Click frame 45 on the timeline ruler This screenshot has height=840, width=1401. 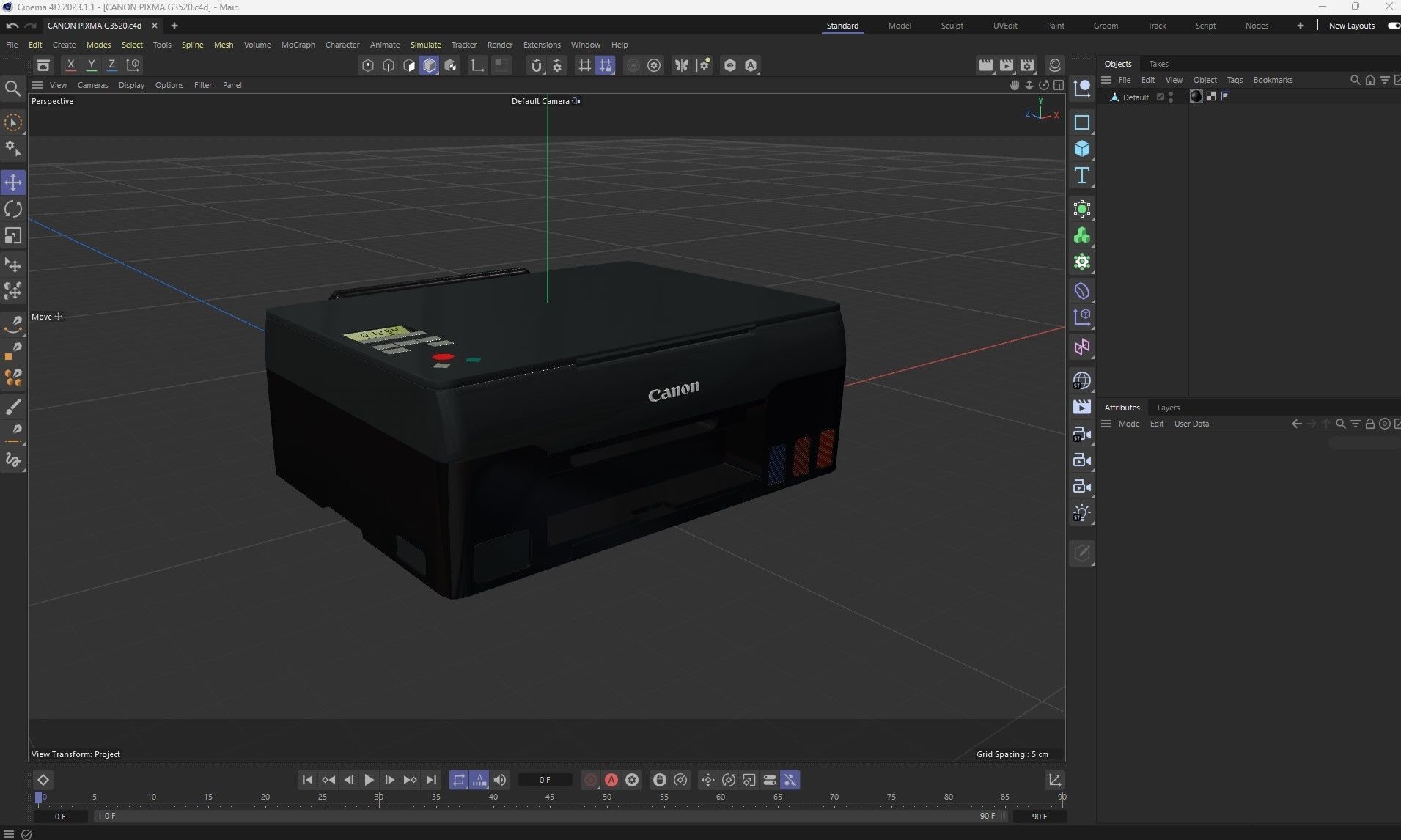pyautogui.click(x=550, y=797)
